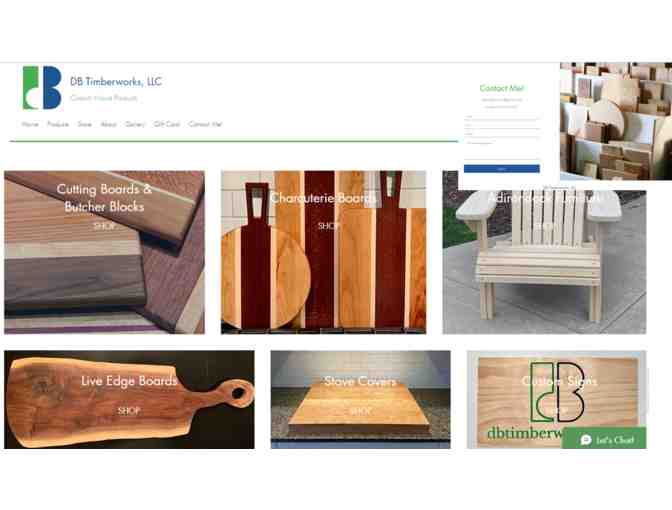Click the blue submit button in contact form
The image size is (672, 510).
[x=501, y=168]
